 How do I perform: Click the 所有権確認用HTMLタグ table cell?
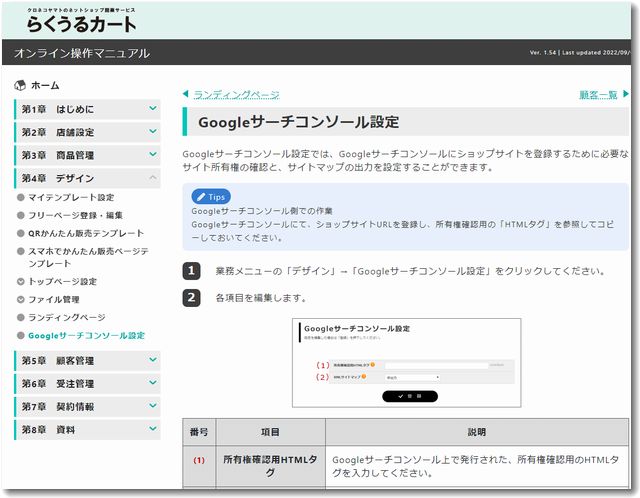[x=270, y=466]
